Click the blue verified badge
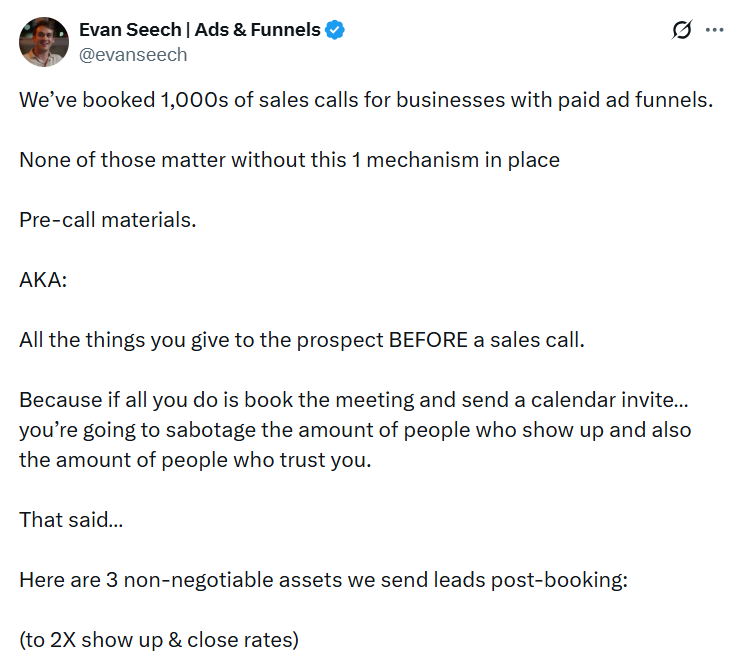The image size is (745, 669). click(336, 30)
